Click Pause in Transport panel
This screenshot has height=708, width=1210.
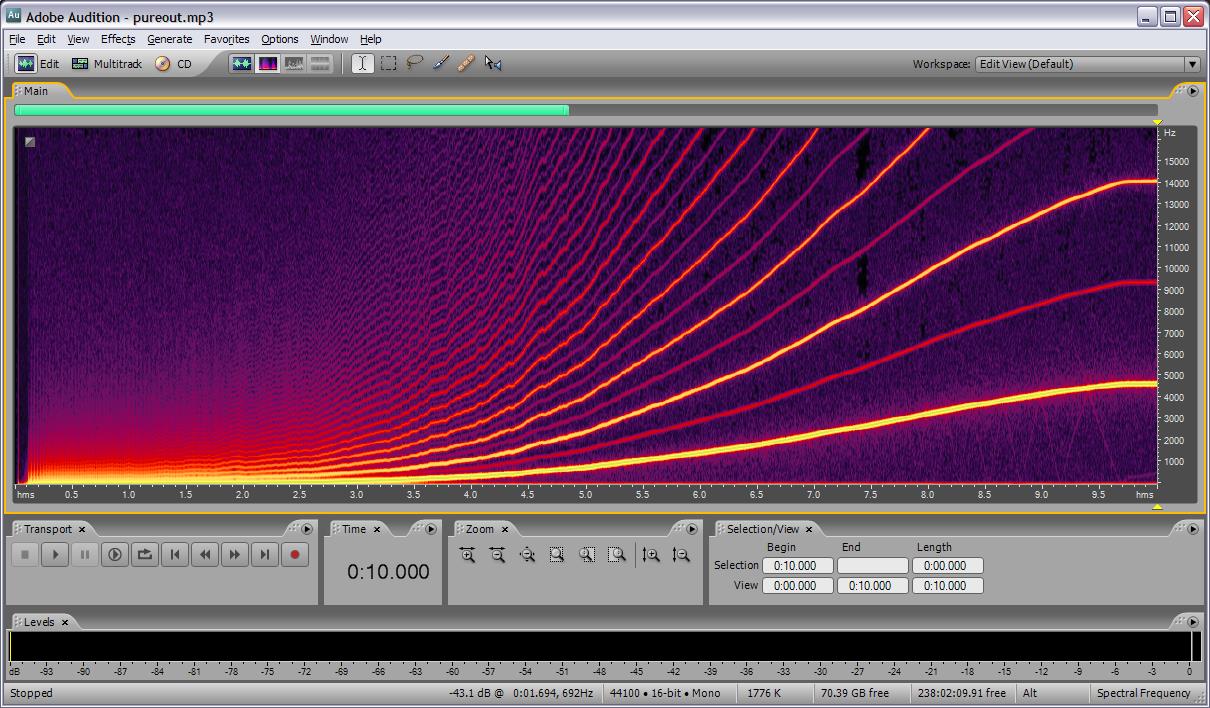(85, 554)
